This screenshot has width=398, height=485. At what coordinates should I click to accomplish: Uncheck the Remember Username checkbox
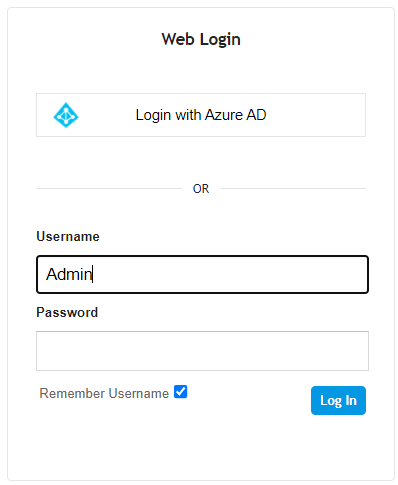pos(181,392)
